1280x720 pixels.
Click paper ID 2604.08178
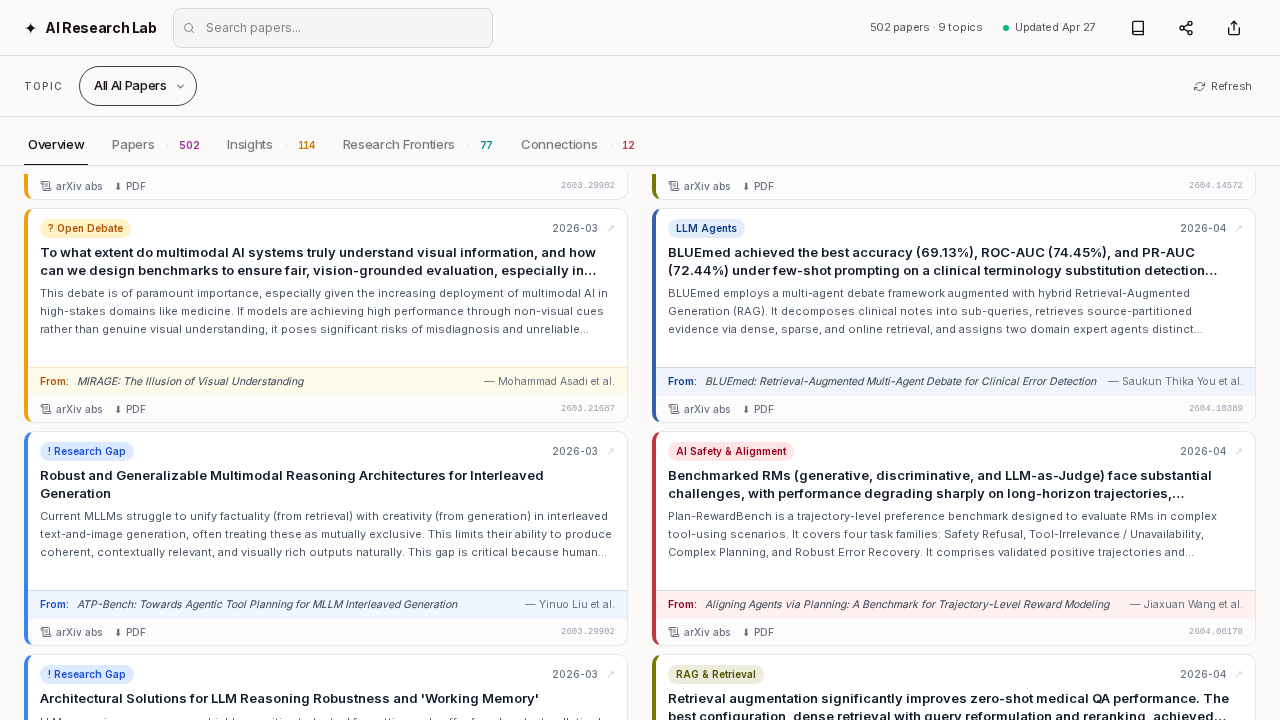[x=1216, y=632]
